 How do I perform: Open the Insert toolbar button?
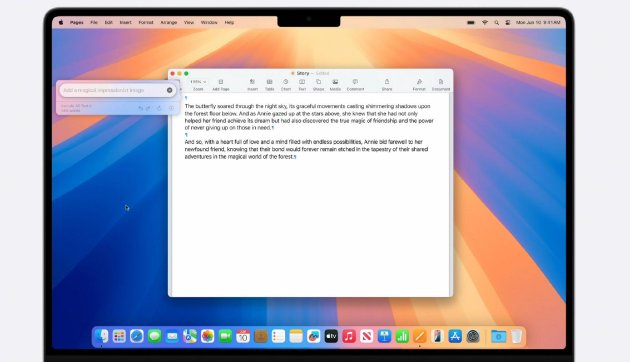252,84
